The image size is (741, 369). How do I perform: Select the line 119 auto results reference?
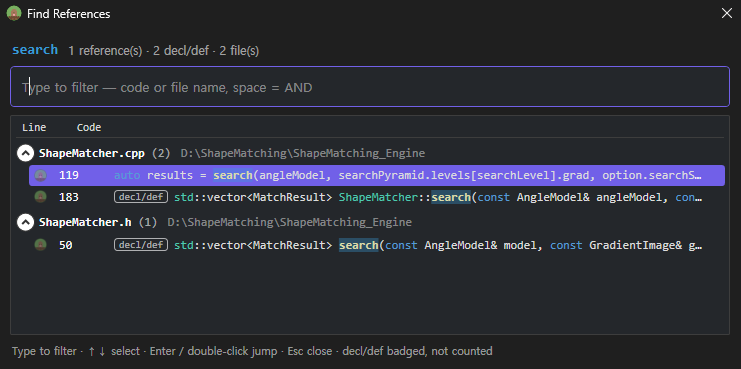click(x=377, y=175)
